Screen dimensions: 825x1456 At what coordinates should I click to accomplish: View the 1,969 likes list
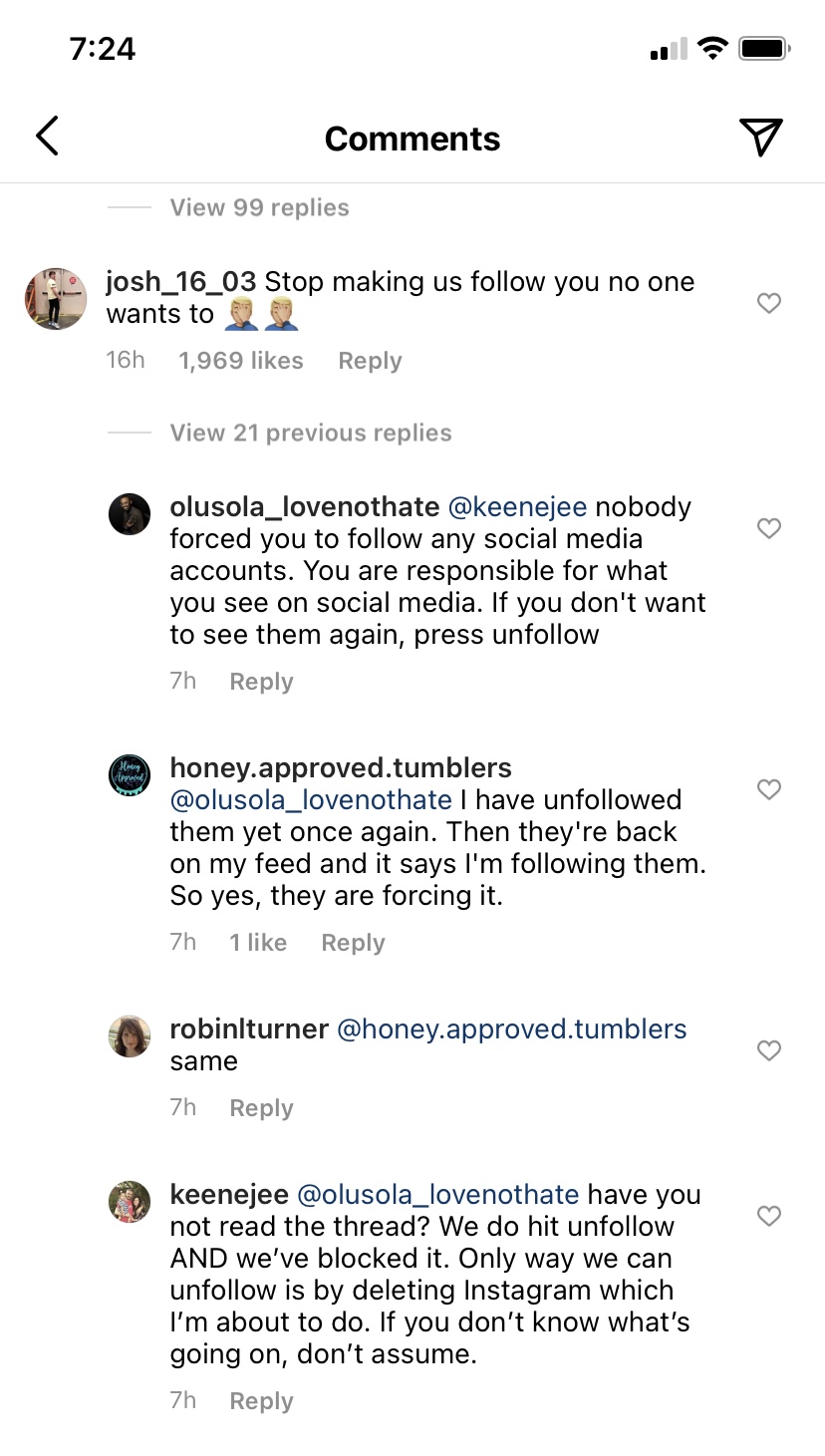point(241,361)
